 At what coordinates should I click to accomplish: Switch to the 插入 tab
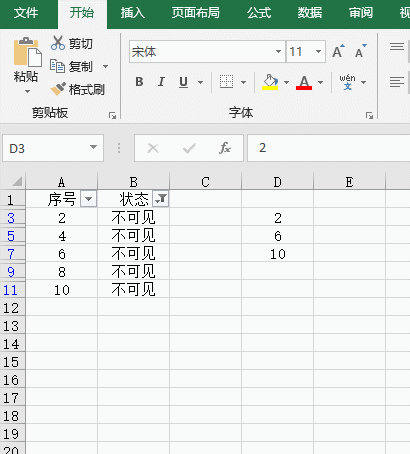(x=133, y=13)
